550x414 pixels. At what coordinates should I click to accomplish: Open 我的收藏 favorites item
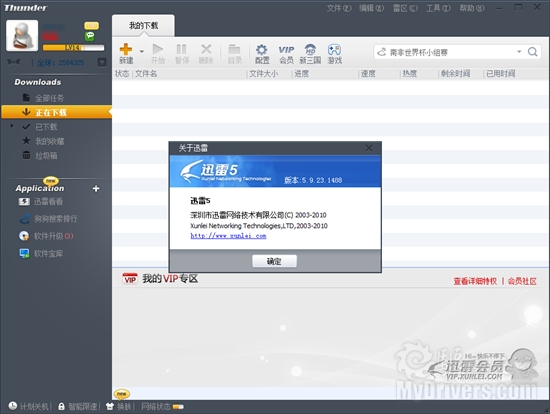click(49, 141)
